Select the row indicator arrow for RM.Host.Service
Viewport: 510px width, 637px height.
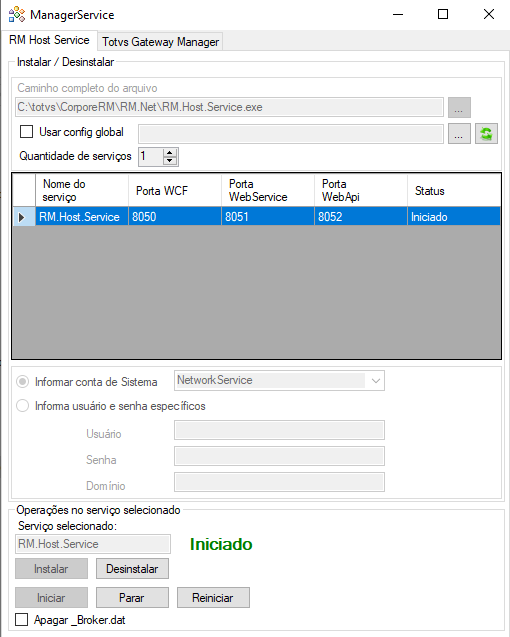[24, 217]
